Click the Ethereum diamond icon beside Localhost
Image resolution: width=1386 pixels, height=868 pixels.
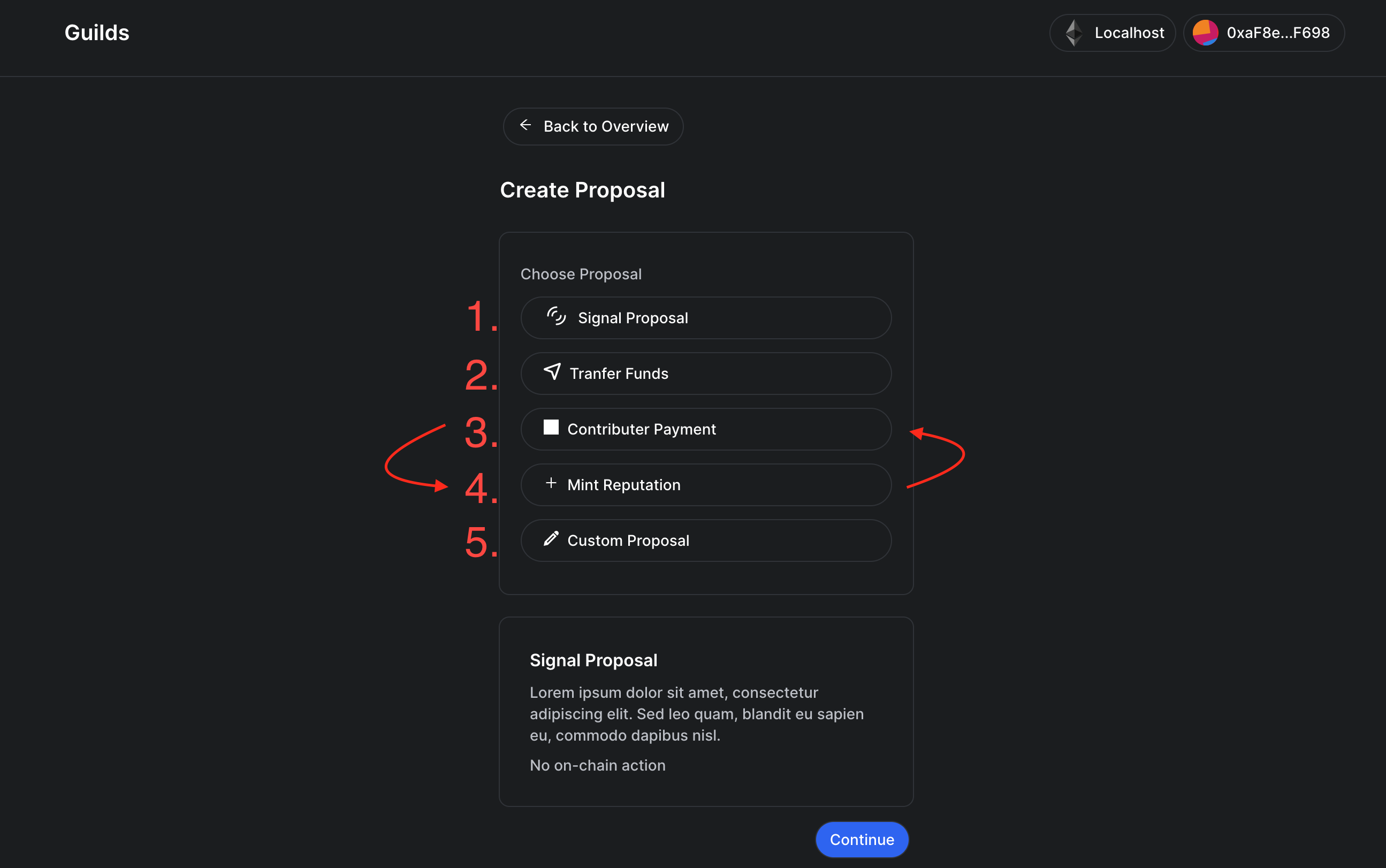click(x=1073, y=32)
